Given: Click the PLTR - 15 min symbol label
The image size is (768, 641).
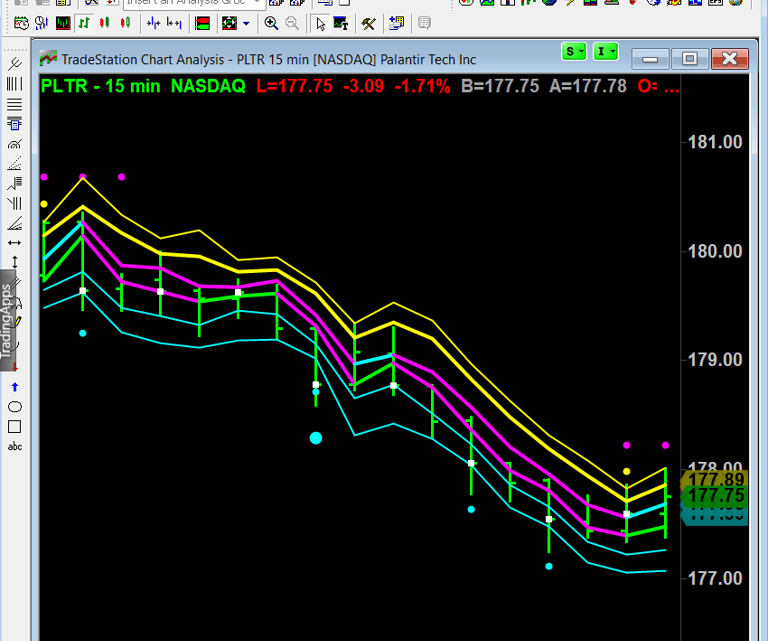Looking at the screenshot, I should [100, 86].
